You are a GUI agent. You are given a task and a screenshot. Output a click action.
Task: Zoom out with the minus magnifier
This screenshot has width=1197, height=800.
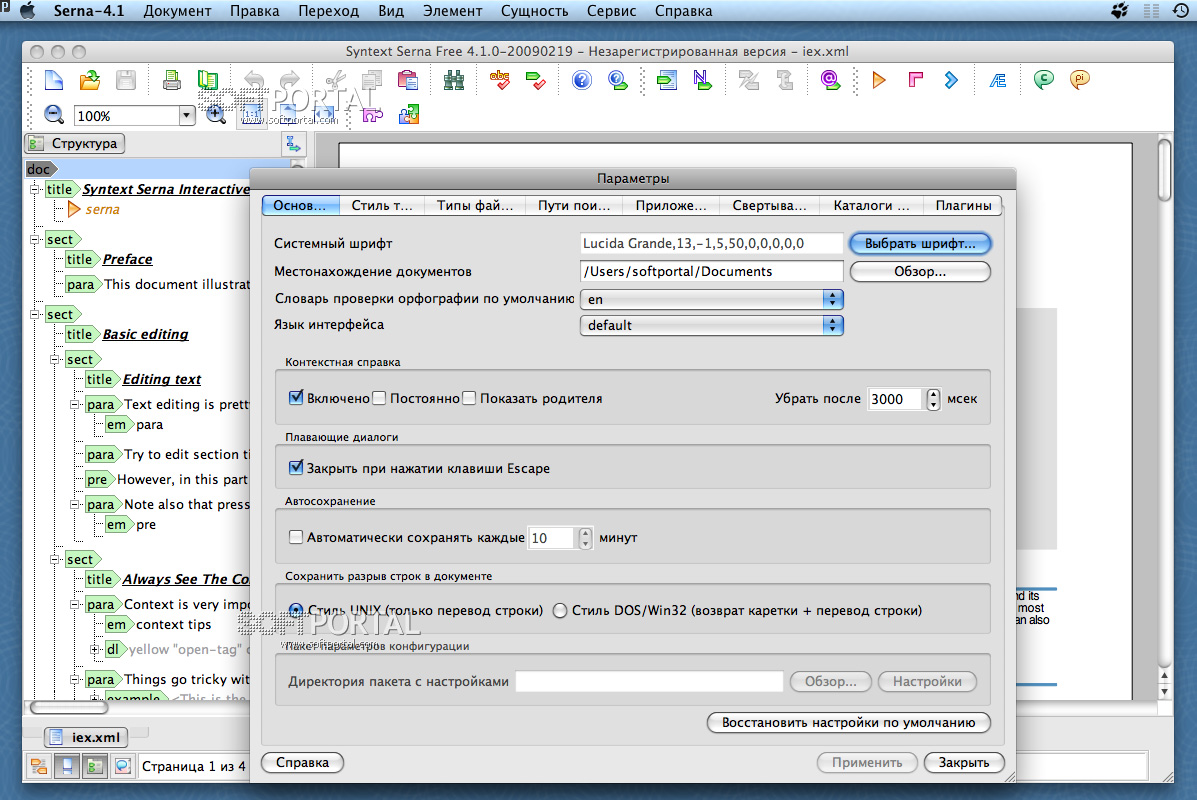tap(53, 115)
